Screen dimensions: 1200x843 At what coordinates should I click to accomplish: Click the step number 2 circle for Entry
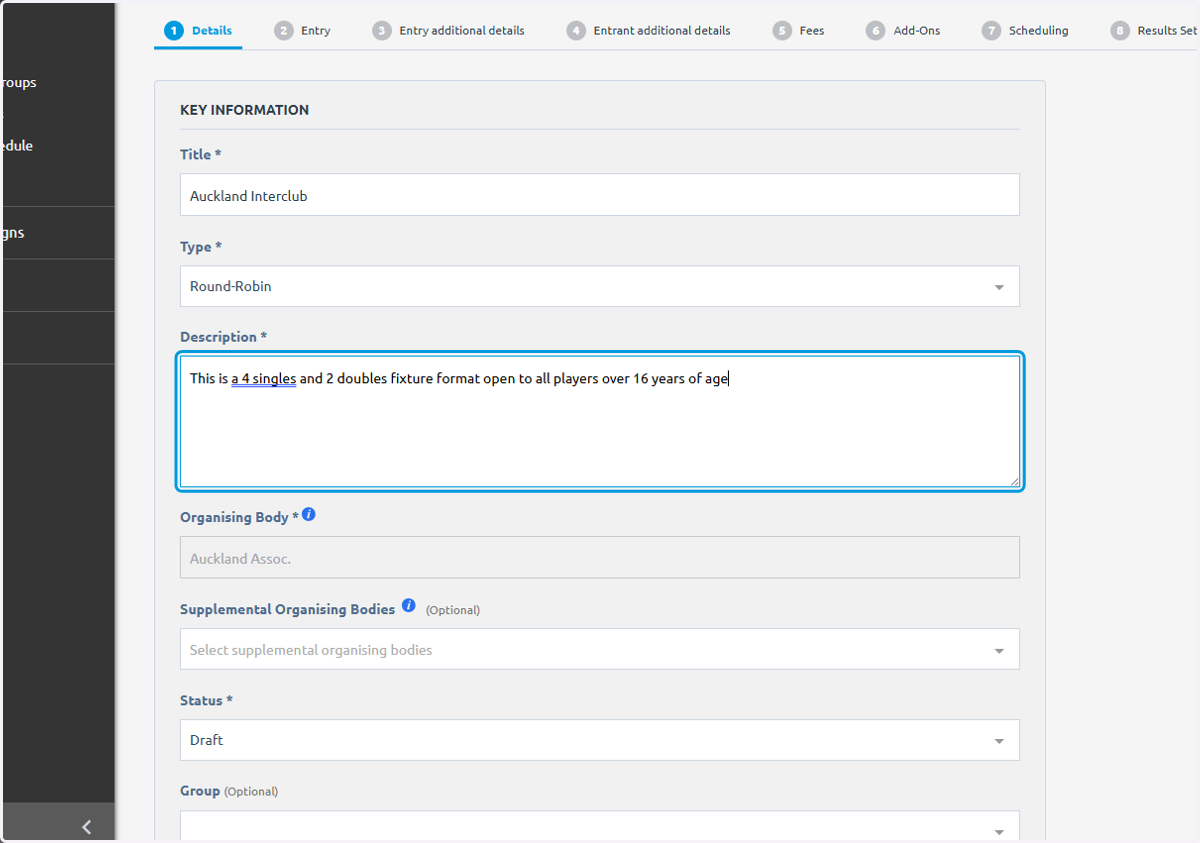point(284,31)
